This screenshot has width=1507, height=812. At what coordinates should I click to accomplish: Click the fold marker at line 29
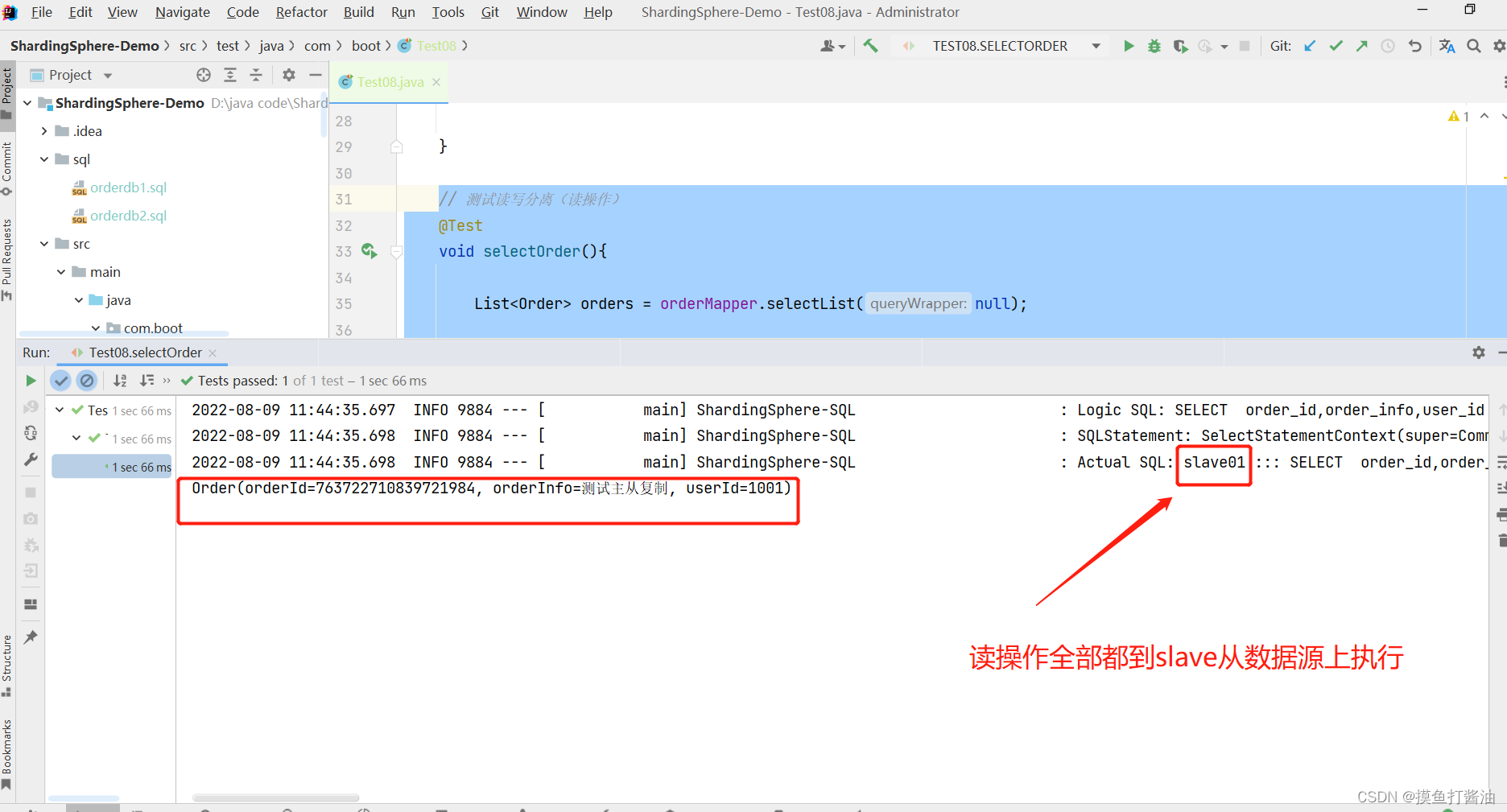pos(397,146)
